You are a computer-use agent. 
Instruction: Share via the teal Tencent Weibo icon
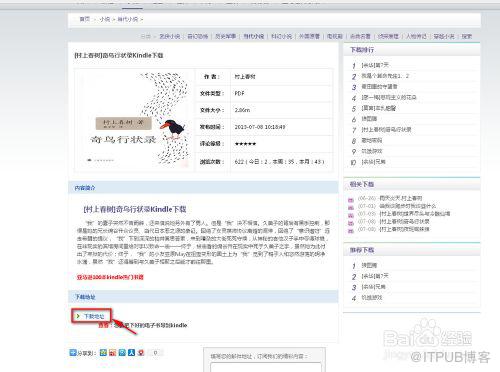click(x=122, y=353)
